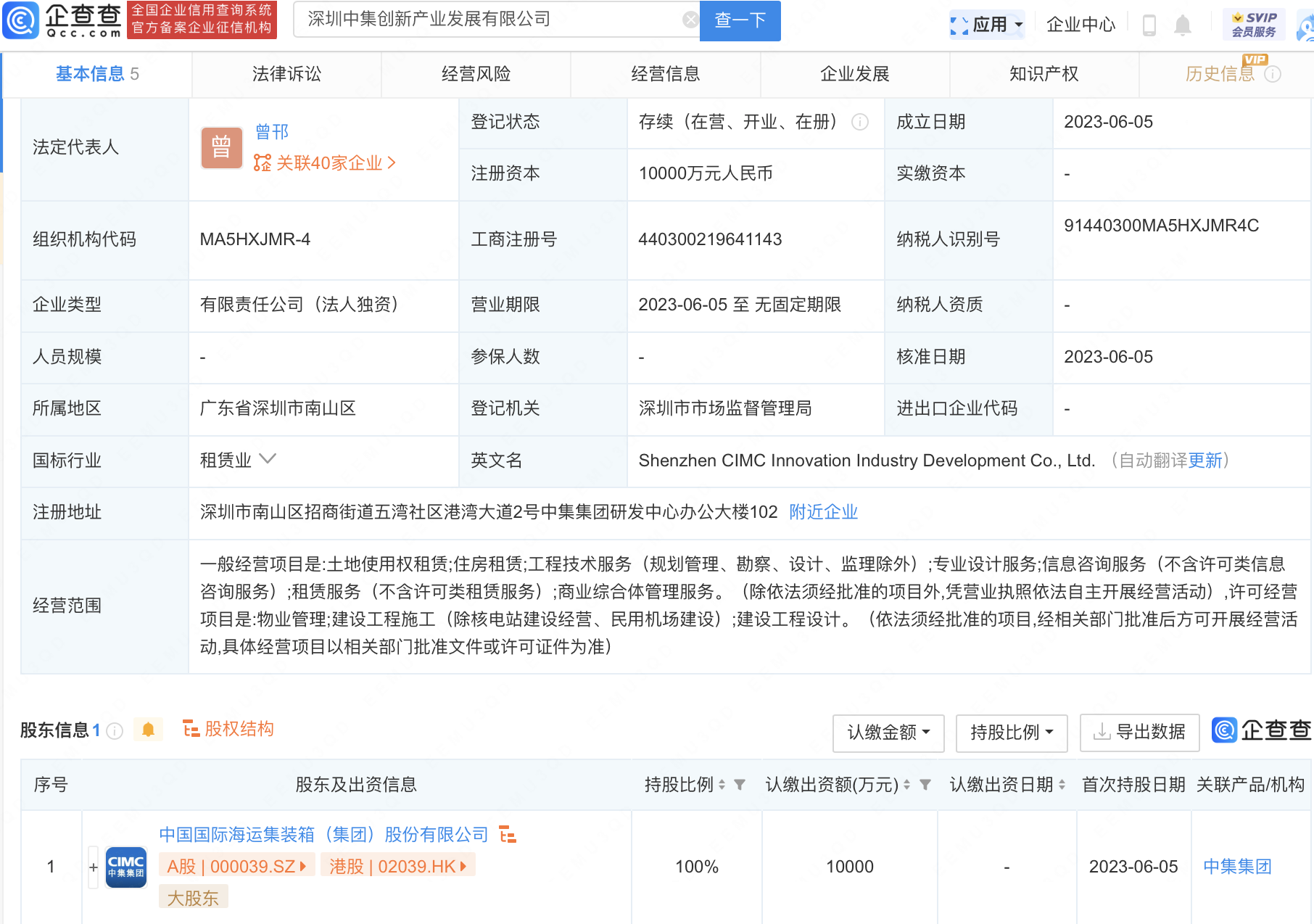Switch to 法律诉讼 tab
This screenshot has height=924, width=1314.
pos(286,74)
